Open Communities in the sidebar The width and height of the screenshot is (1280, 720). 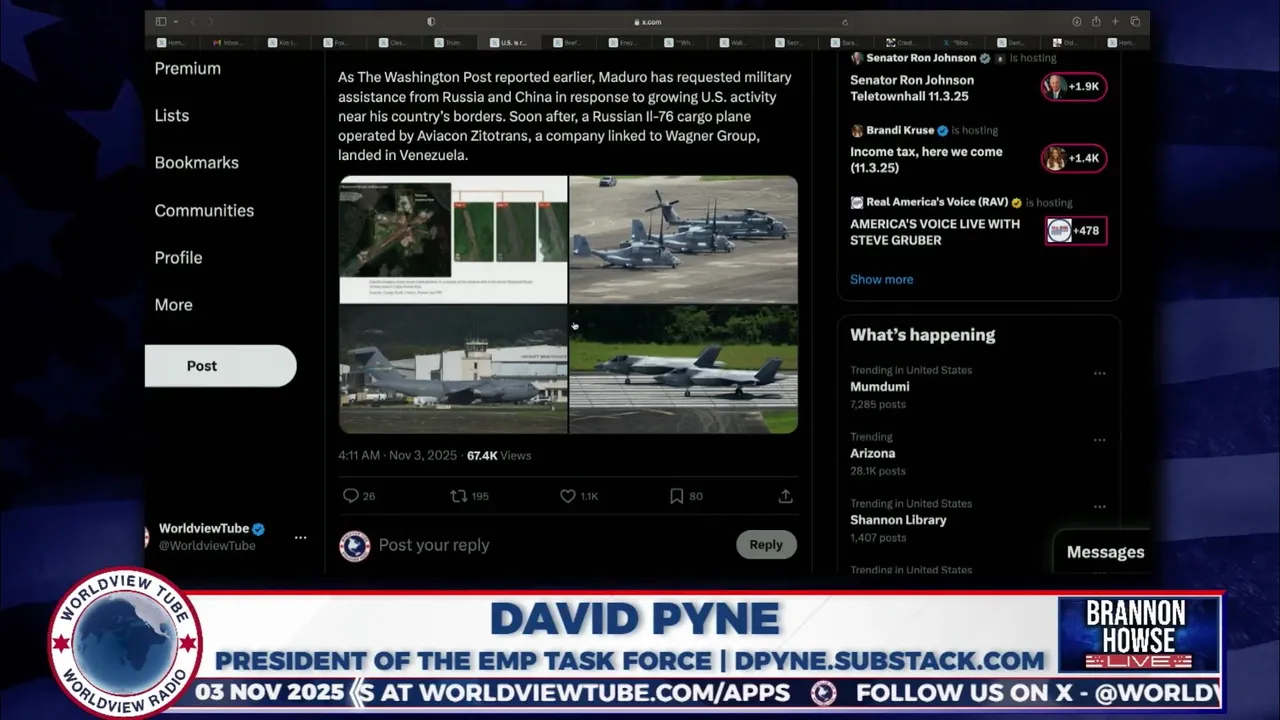[x=204, y=210]
